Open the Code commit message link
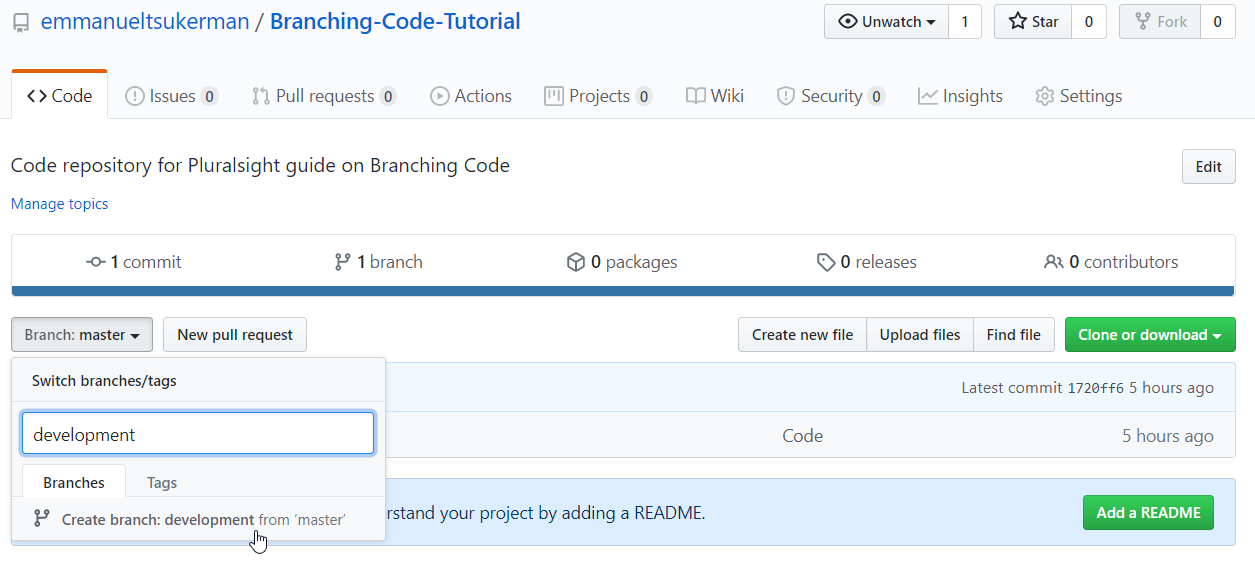Image resolution: width=1255 pixels, height=567 pixels. (x=802, y=436)
